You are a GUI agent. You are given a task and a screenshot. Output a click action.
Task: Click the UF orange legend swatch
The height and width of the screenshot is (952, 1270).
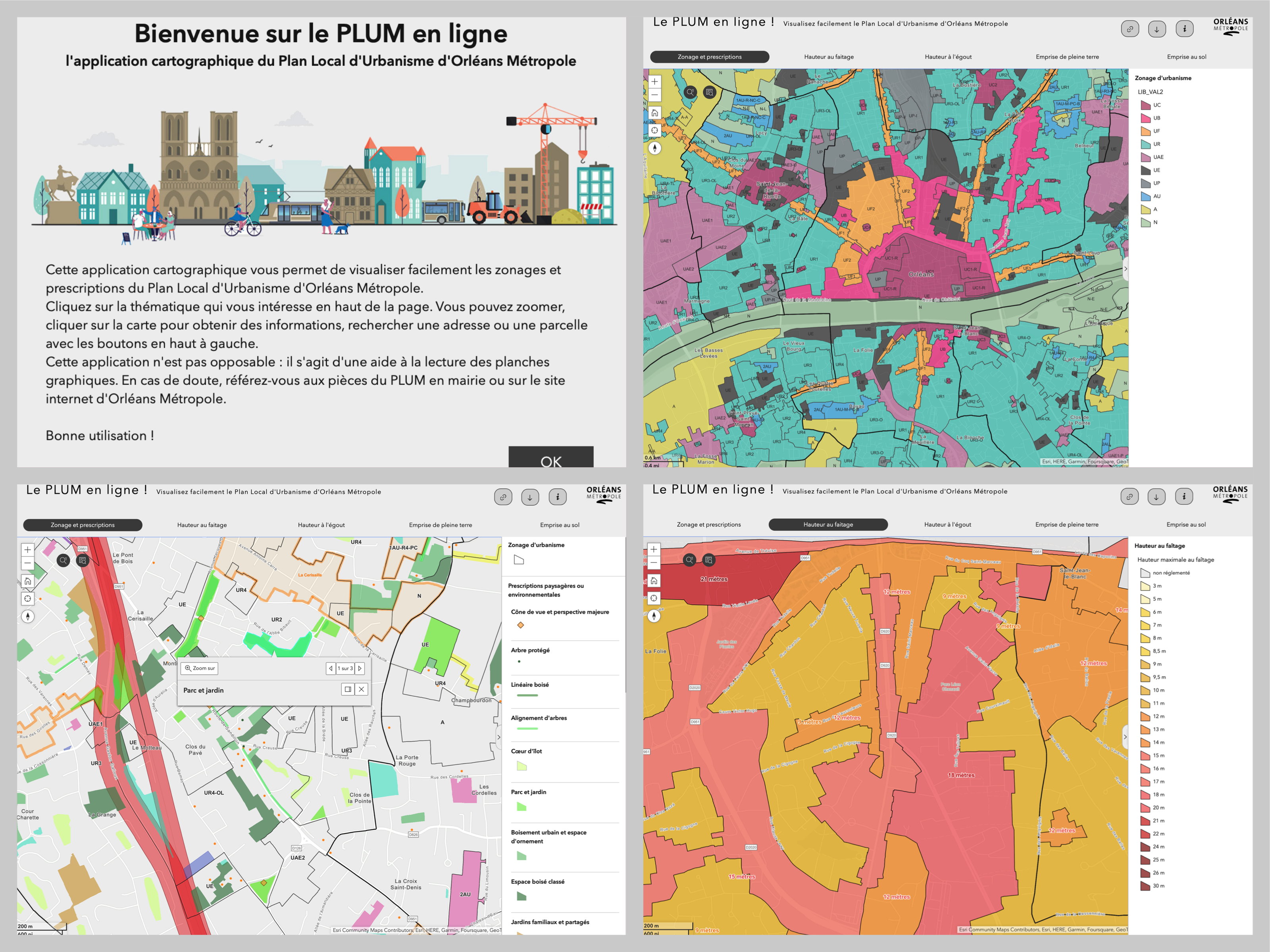pyautogui.click(x=1145, y=131)
